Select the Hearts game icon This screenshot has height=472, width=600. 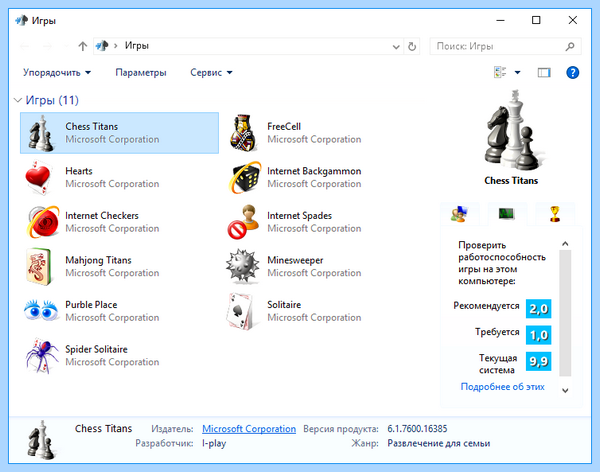pyautogui.click(x=38, y=178)
